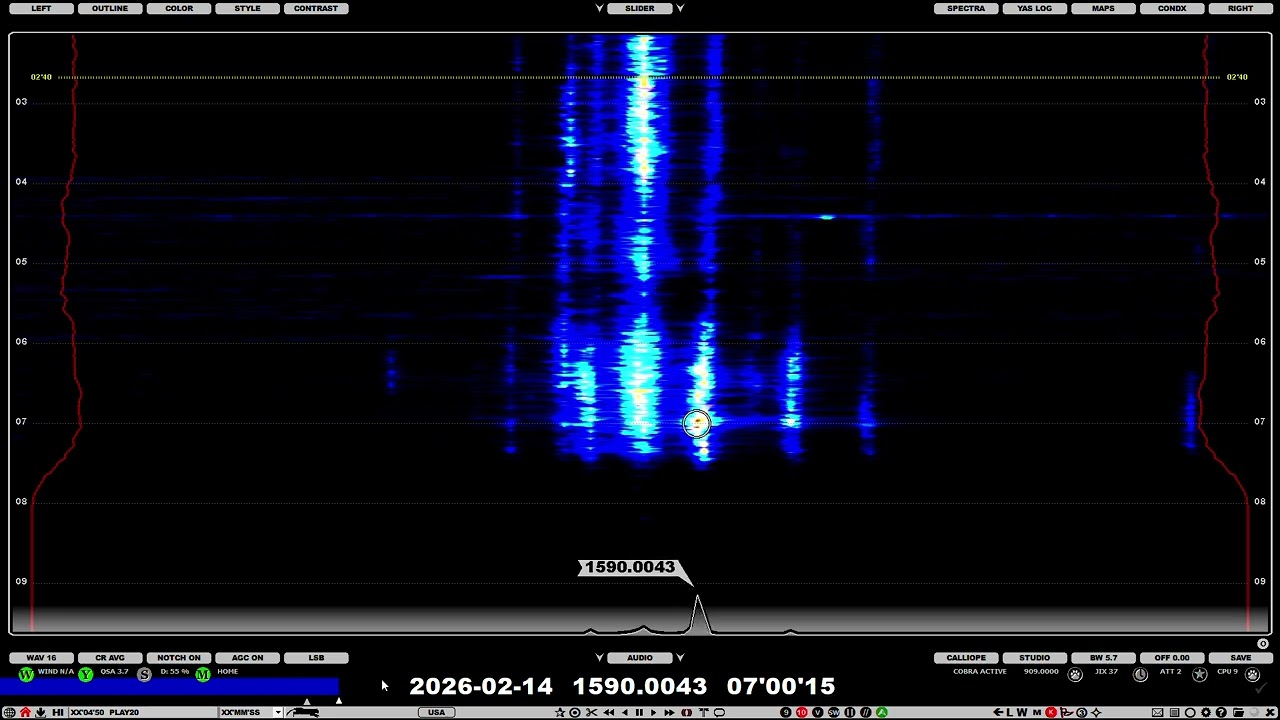Click the download arrow icon
The width and height of the screenshot is (1280, 720).
point(40,712)
